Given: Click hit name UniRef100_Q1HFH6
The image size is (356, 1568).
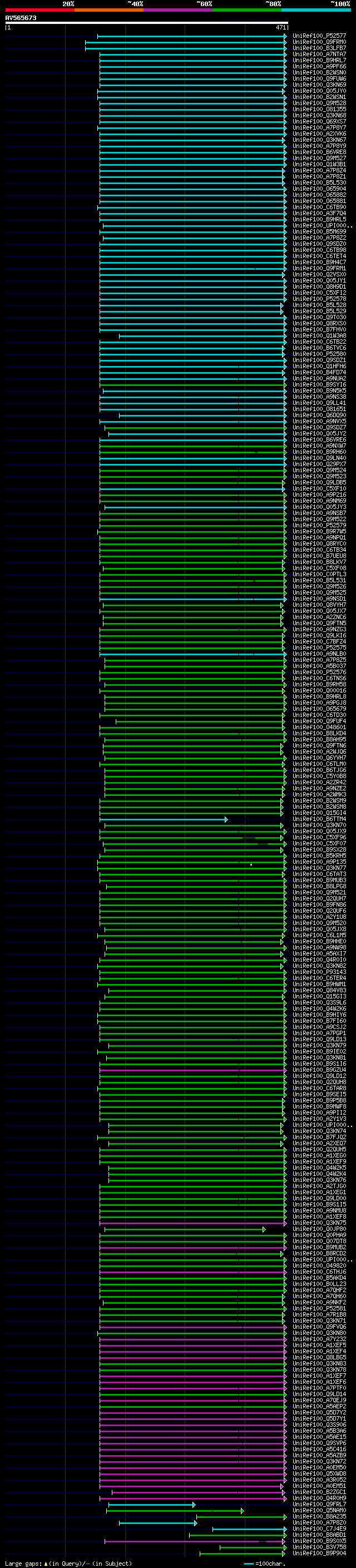Looking at the screenshot, I should coord(319,367).
